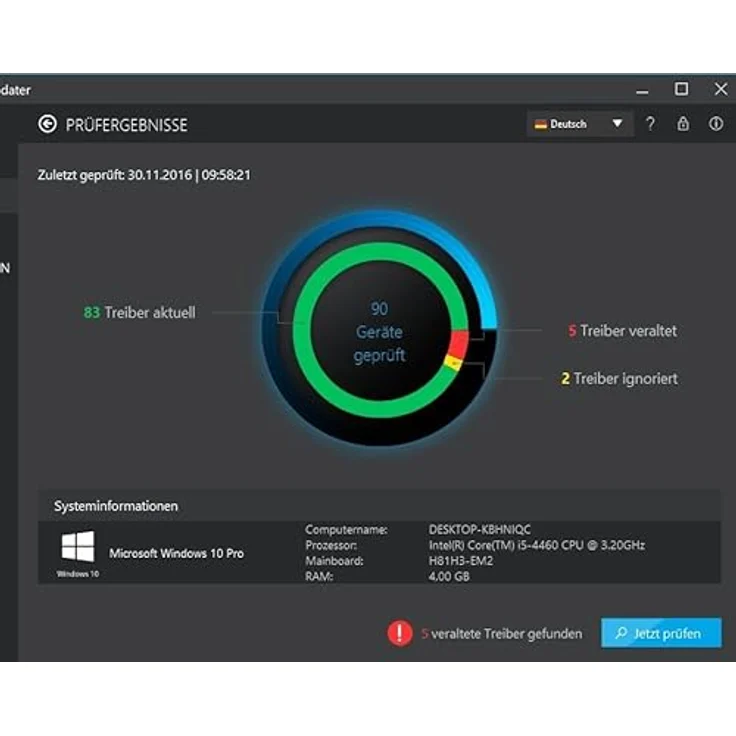736x736 pixels.
Task: Click RAM value 4,00 GB
Action: tap(449, 576)
